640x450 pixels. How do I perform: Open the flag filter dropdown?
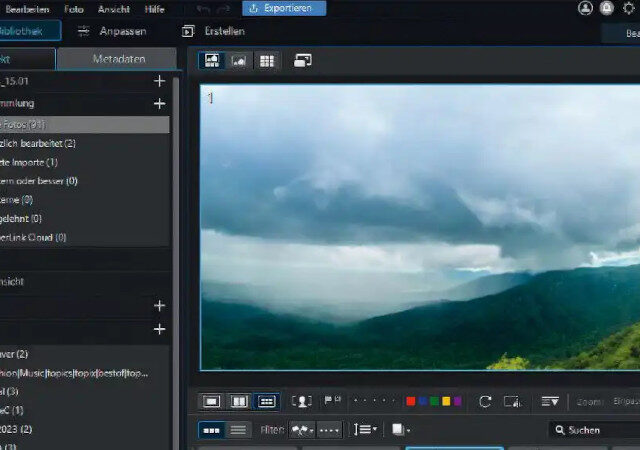pos(302,430)
